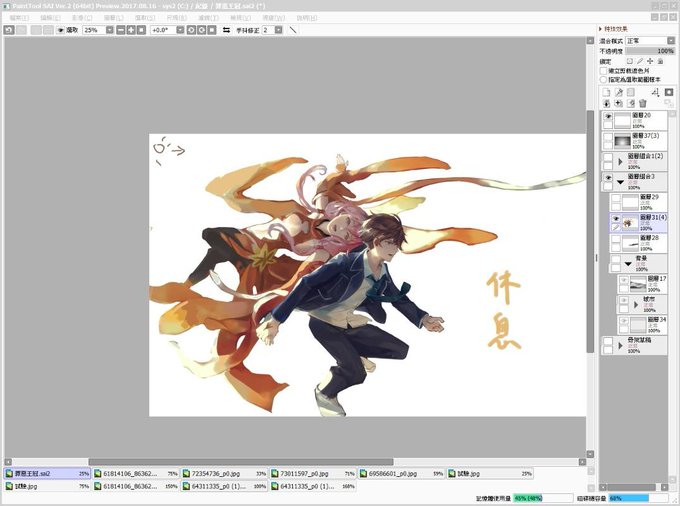Show layer 圖層37(3) via visibility box
The height and width of the screenshot is (506, 680).
[608, 137]
